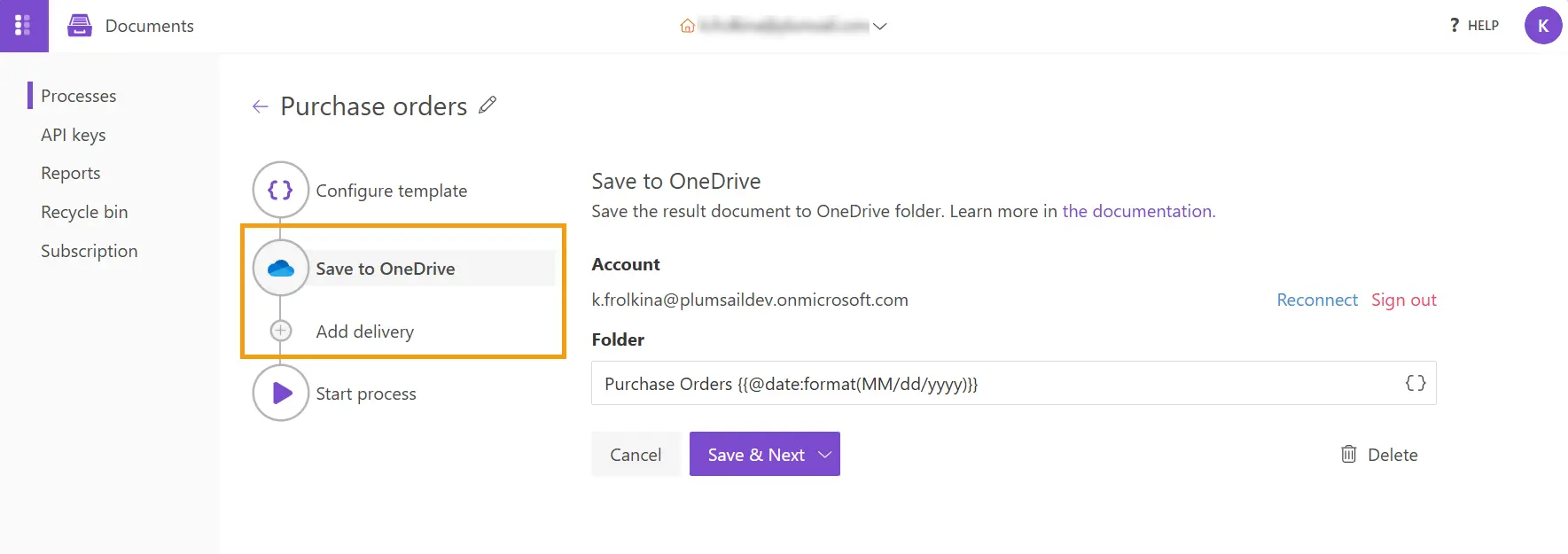The width and height of the screenshot is (1568, 554).
Task: Open API keys section
Action: (73, 135)
